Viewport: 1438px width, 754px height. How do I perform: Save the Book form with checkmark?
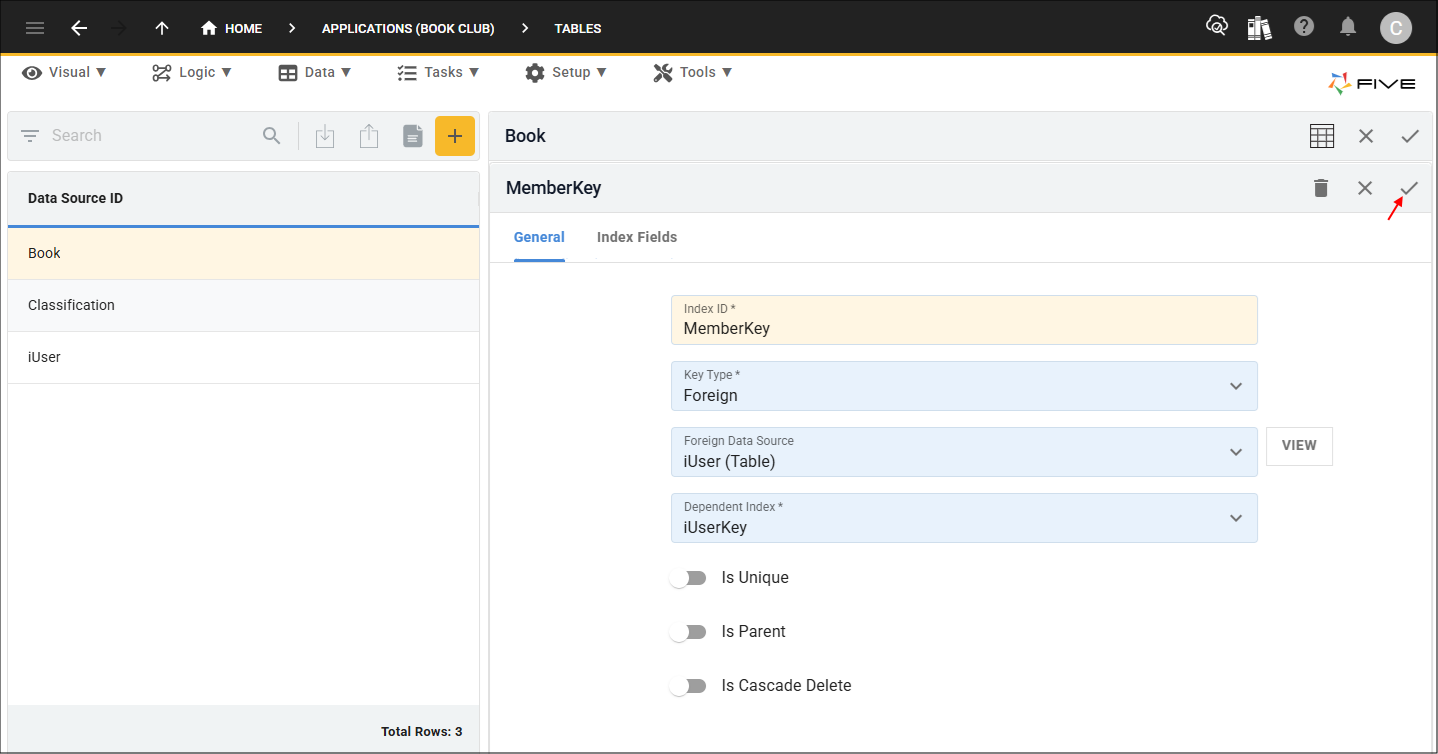coord(1410,136)
